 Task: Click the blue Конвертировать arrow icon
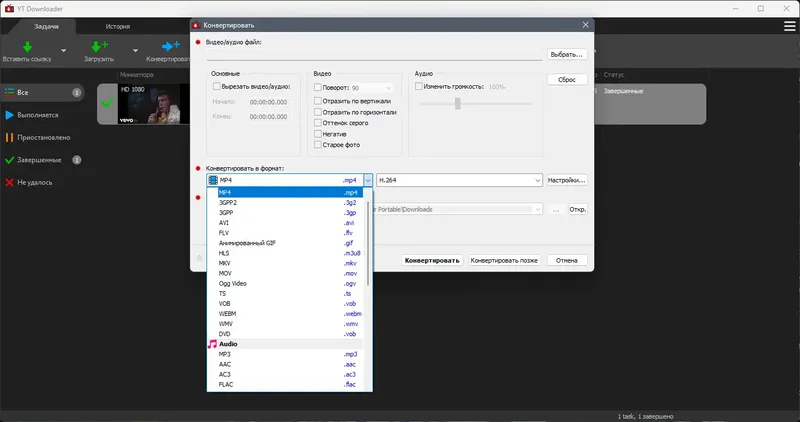pos(170,46)
